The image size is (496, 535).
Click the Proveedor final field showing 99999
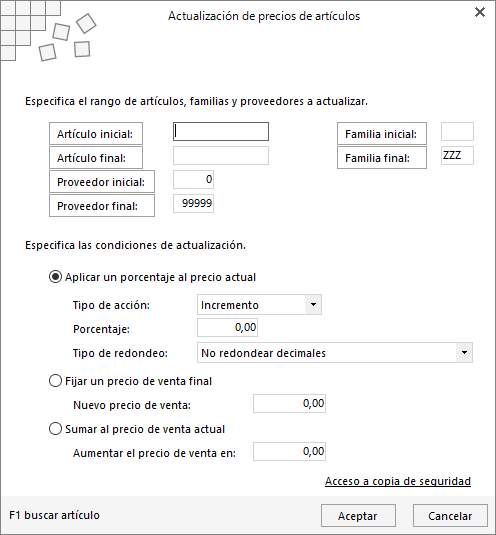(x=193, y=203)
